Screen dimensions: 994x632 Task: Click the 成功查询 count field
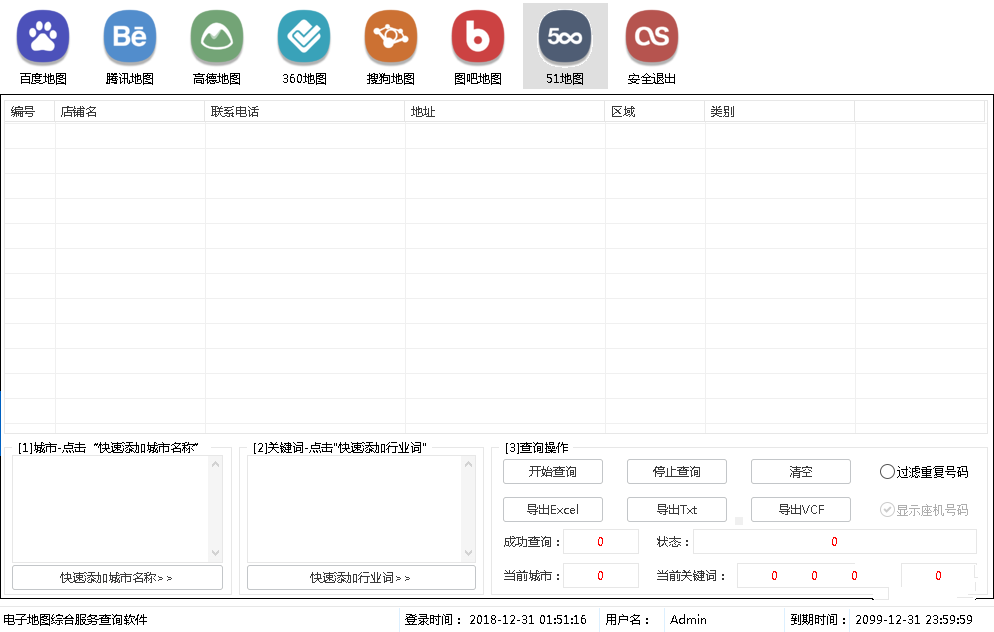(600, 542)
